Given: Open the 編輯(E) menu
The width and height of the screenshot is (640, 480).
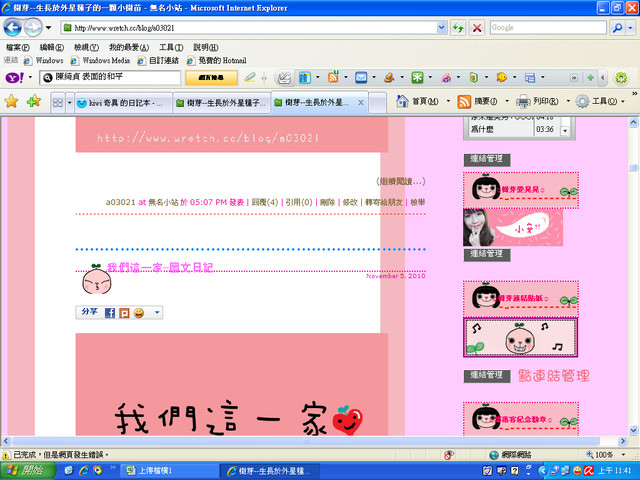Looking at the screenshot, I should click(x=52, y=47).
